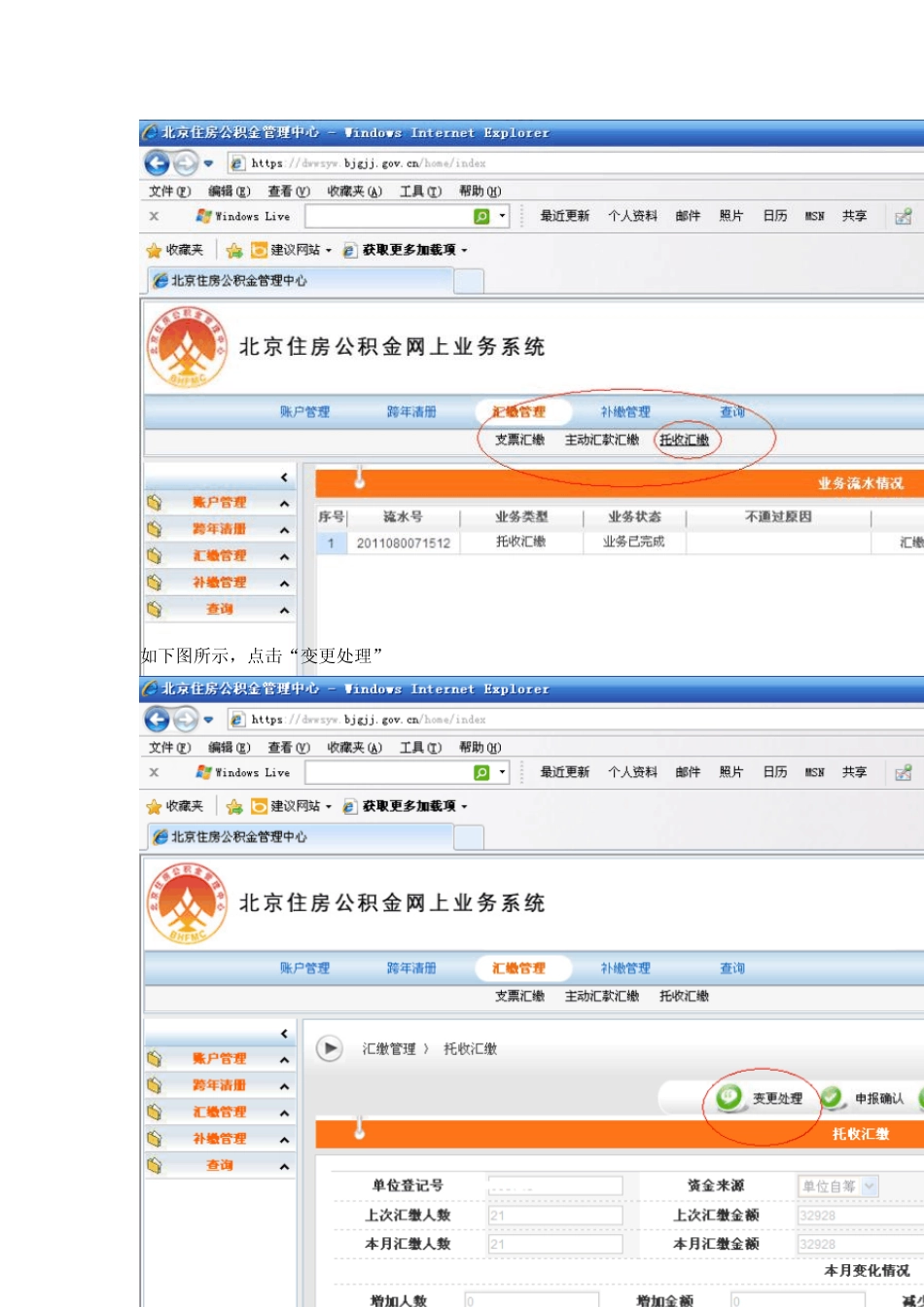Open a new tab in the 变更处理 window
Viewport: 924px width, 1307px height.
point(469,837)
